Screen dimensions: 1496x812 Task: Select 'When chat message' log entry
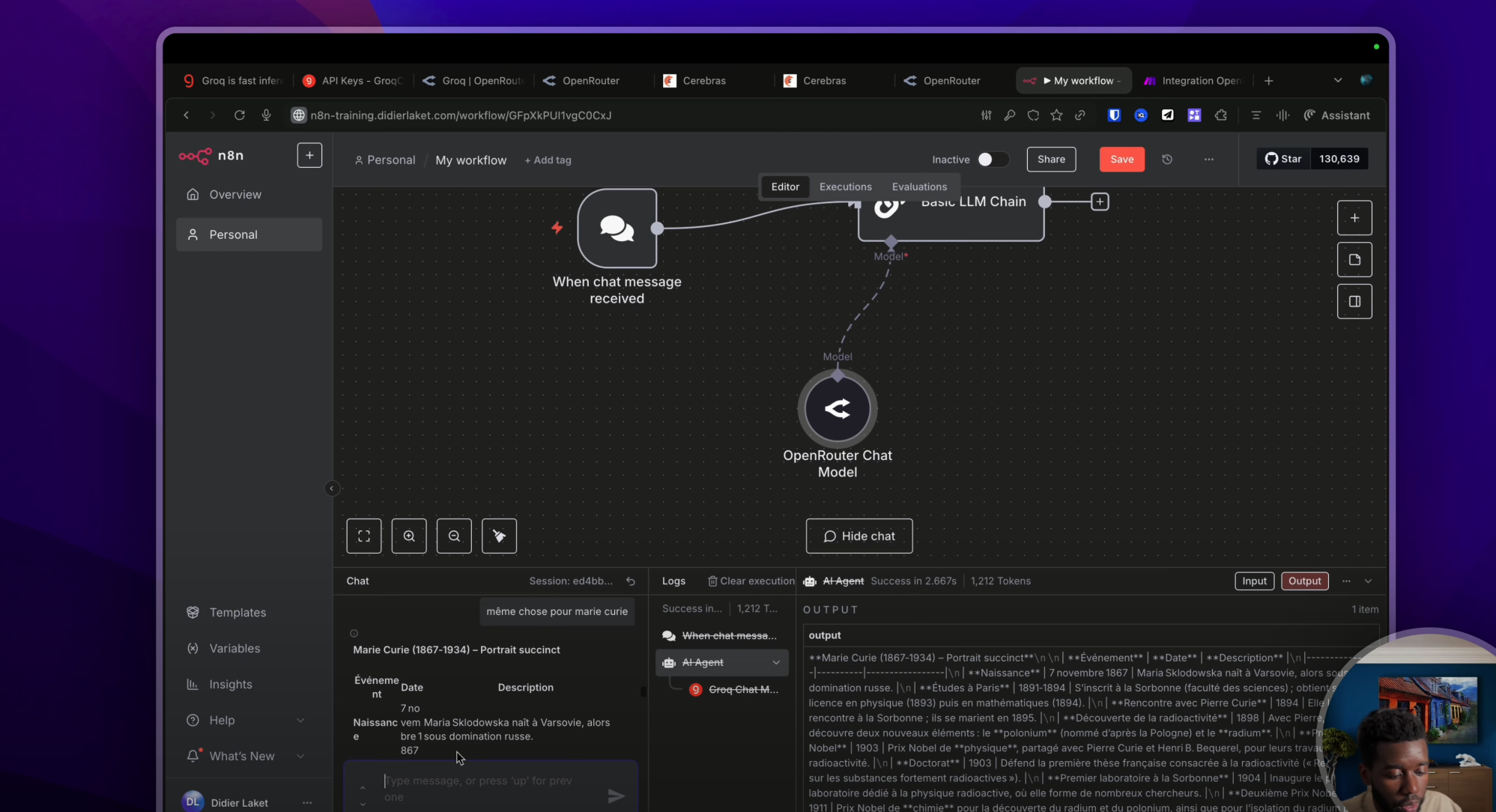pos(721,636)
